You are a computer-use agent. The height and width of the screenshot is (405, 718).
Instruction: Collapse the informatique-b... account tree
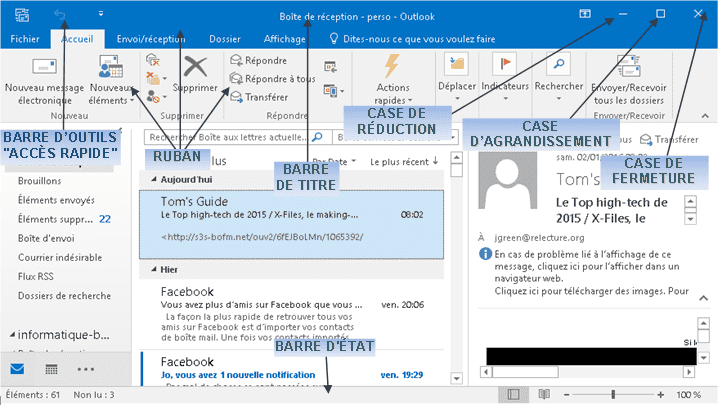point(12,335)
